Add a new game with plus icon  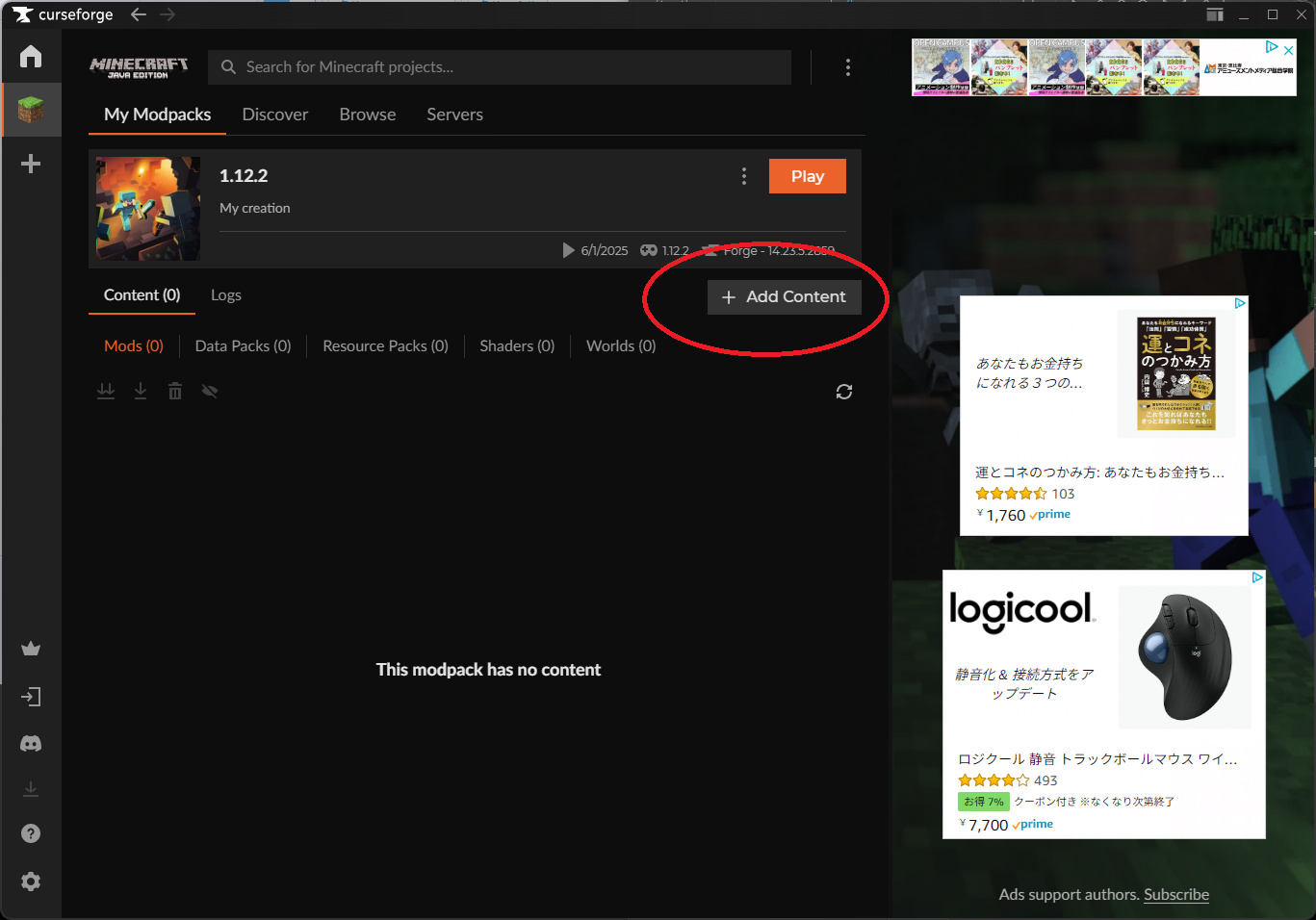[x=31, y=164]
